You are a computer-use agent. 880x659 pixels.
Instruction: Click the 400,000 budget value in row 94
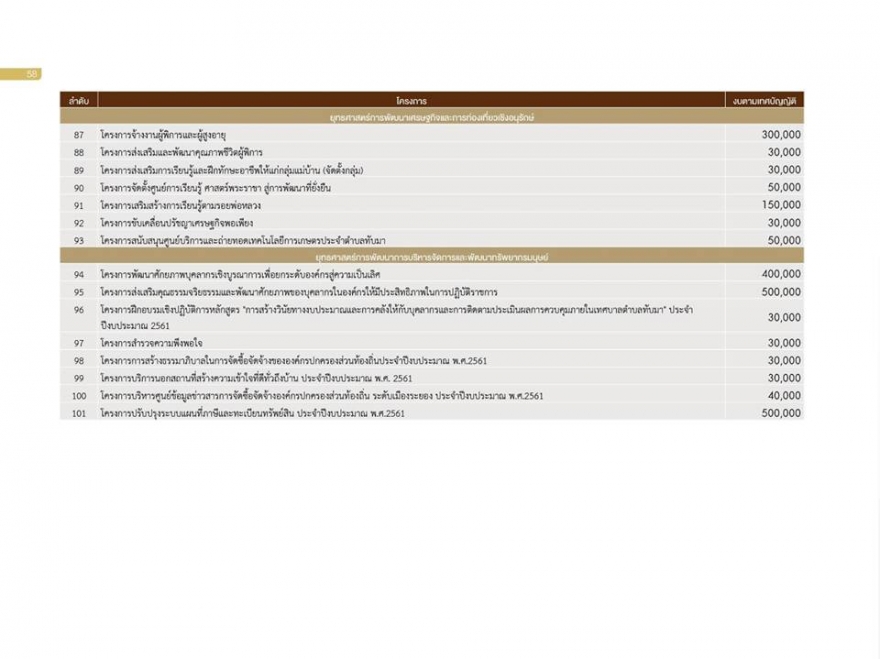click(780, 274)
